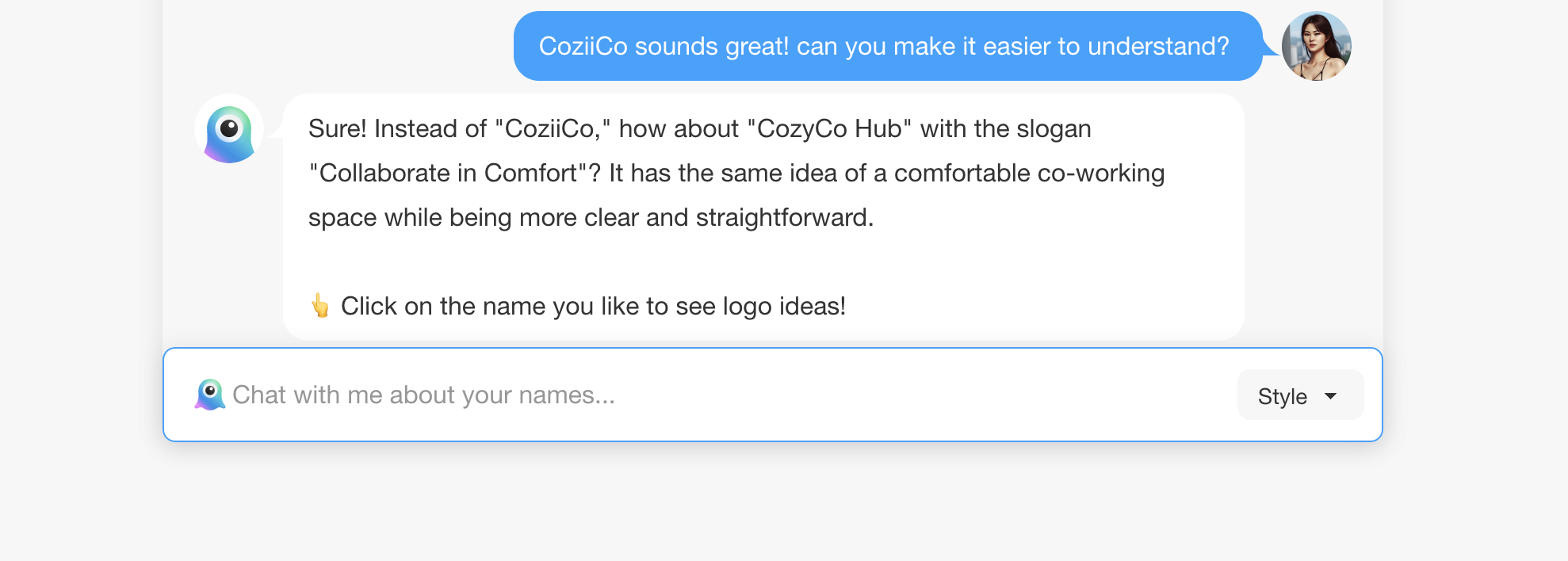Click "Sure!" at the start of the reply
The width and height of the screenshot is (1568, 561).
pos(337,128)
